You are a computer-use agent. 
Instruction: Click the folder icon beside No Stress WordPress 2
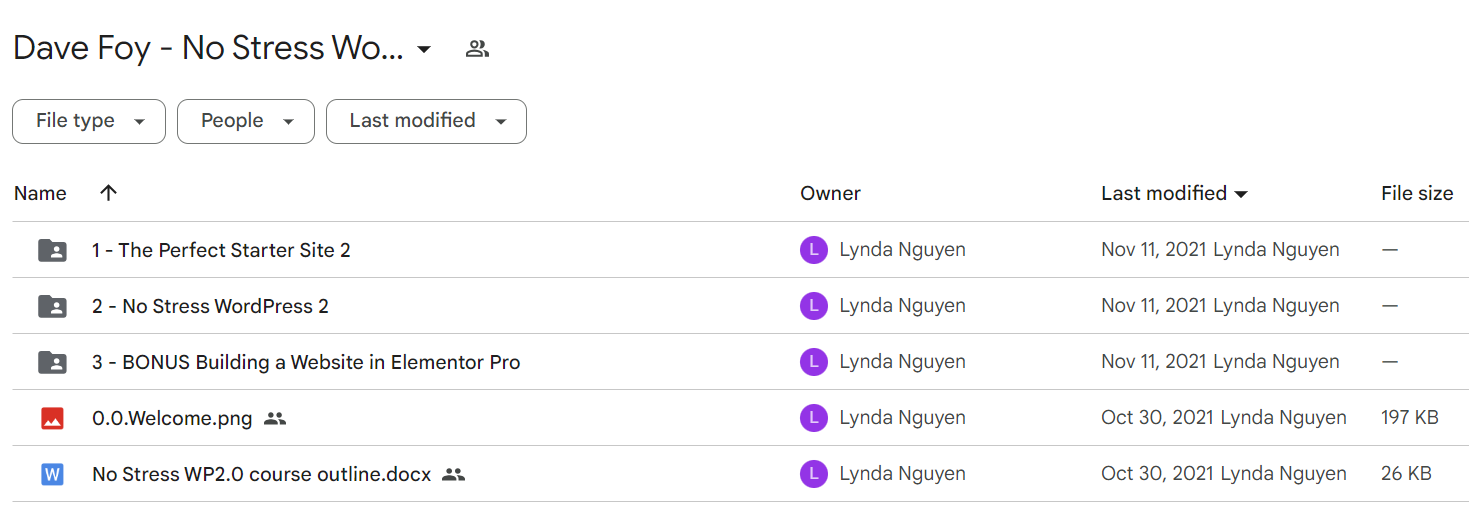click(x=52, y=306)
